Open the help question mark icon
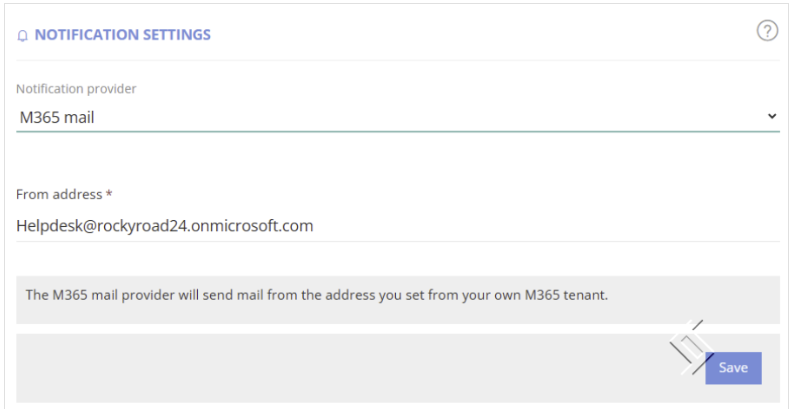 pyautogui.click(x=767, y=31)
